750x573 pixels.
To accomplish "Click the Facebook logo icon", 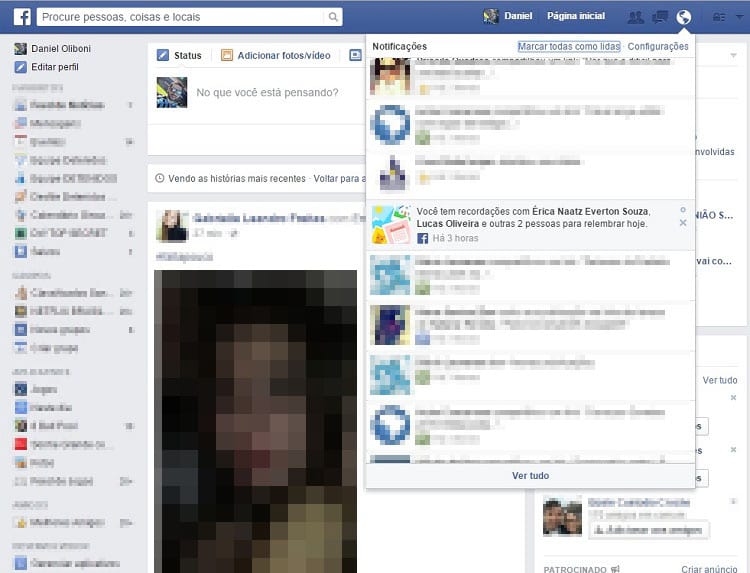I will point(22,17).
